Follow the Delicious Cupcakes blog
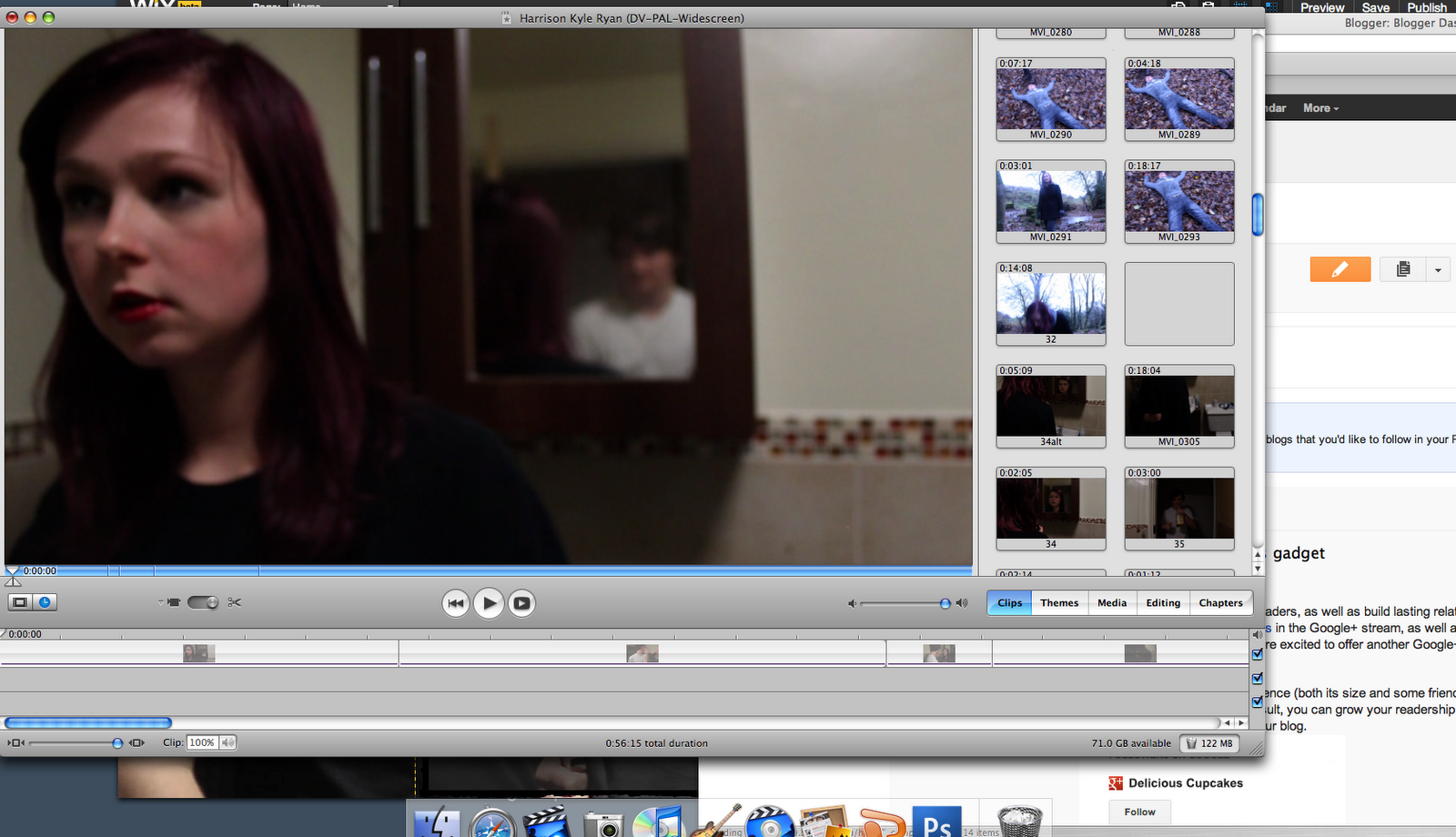The height and width of the screenshot is (837, 1456). (1138, 812)
